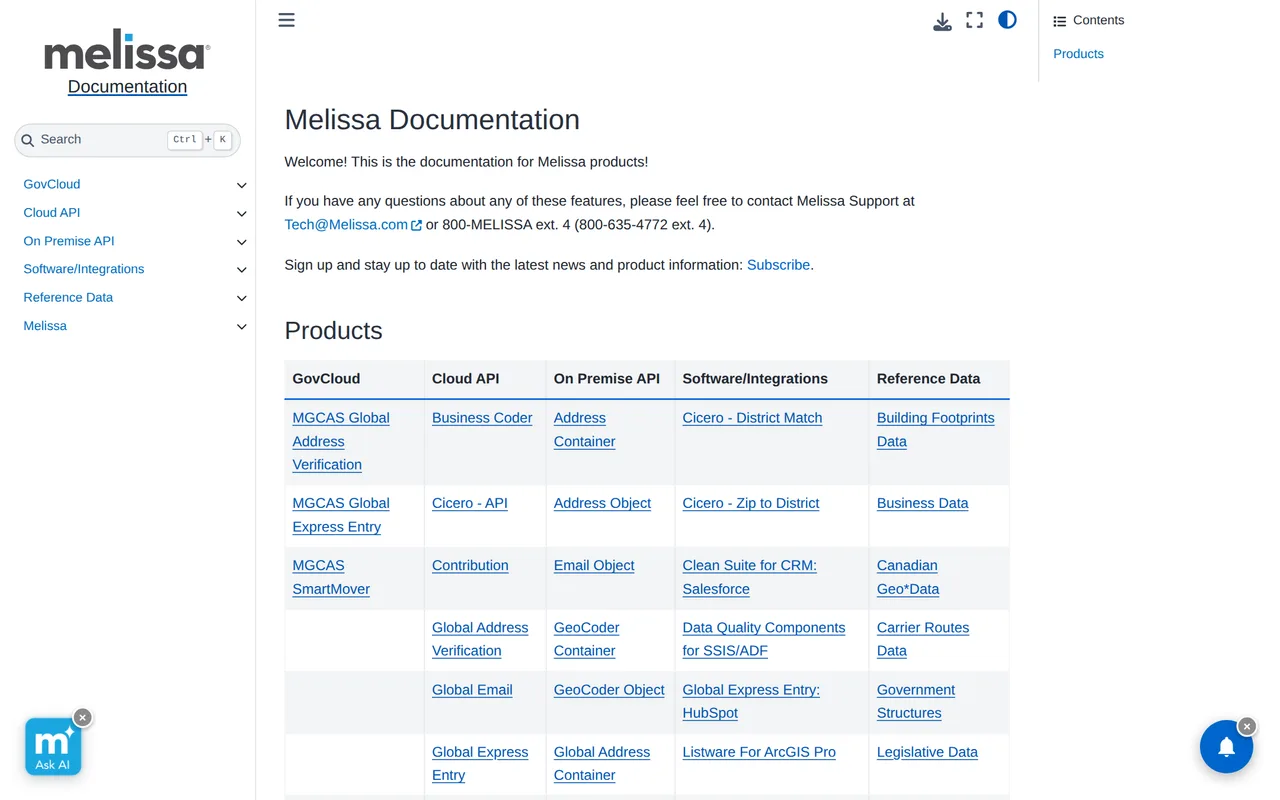Screen dimensions: 1280x800
Task: Open Business Data link
Action: tap(922, 503)
